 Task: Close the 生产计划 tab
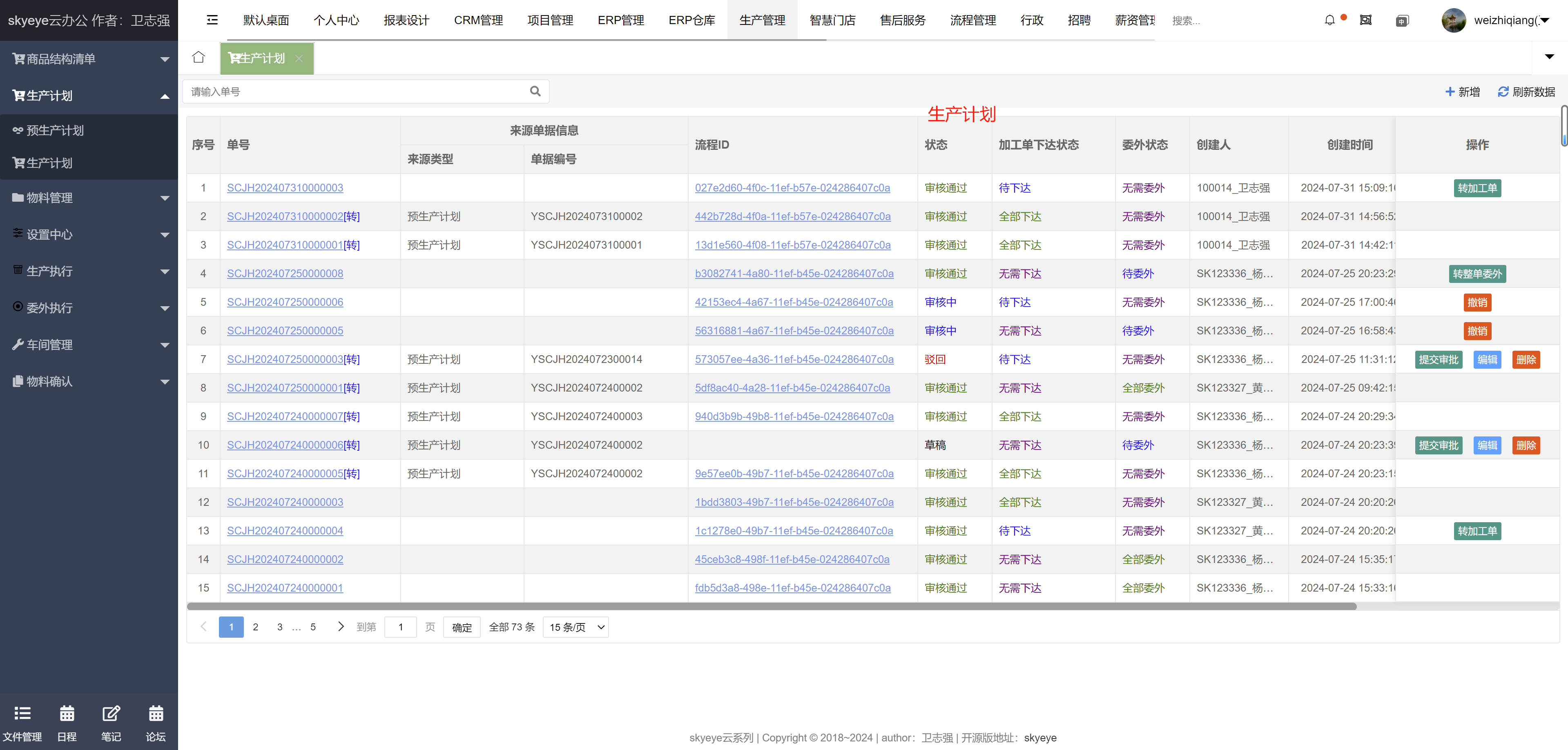tap(299, 58)
